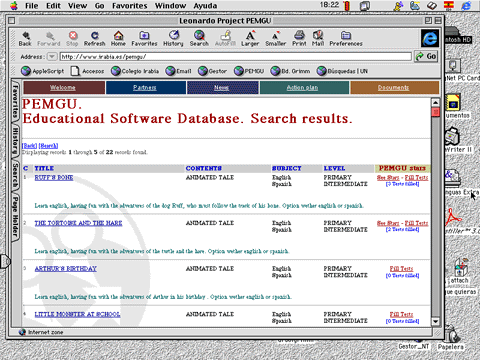Refresh the page with Refresh icon

click(x=94, y=39)
